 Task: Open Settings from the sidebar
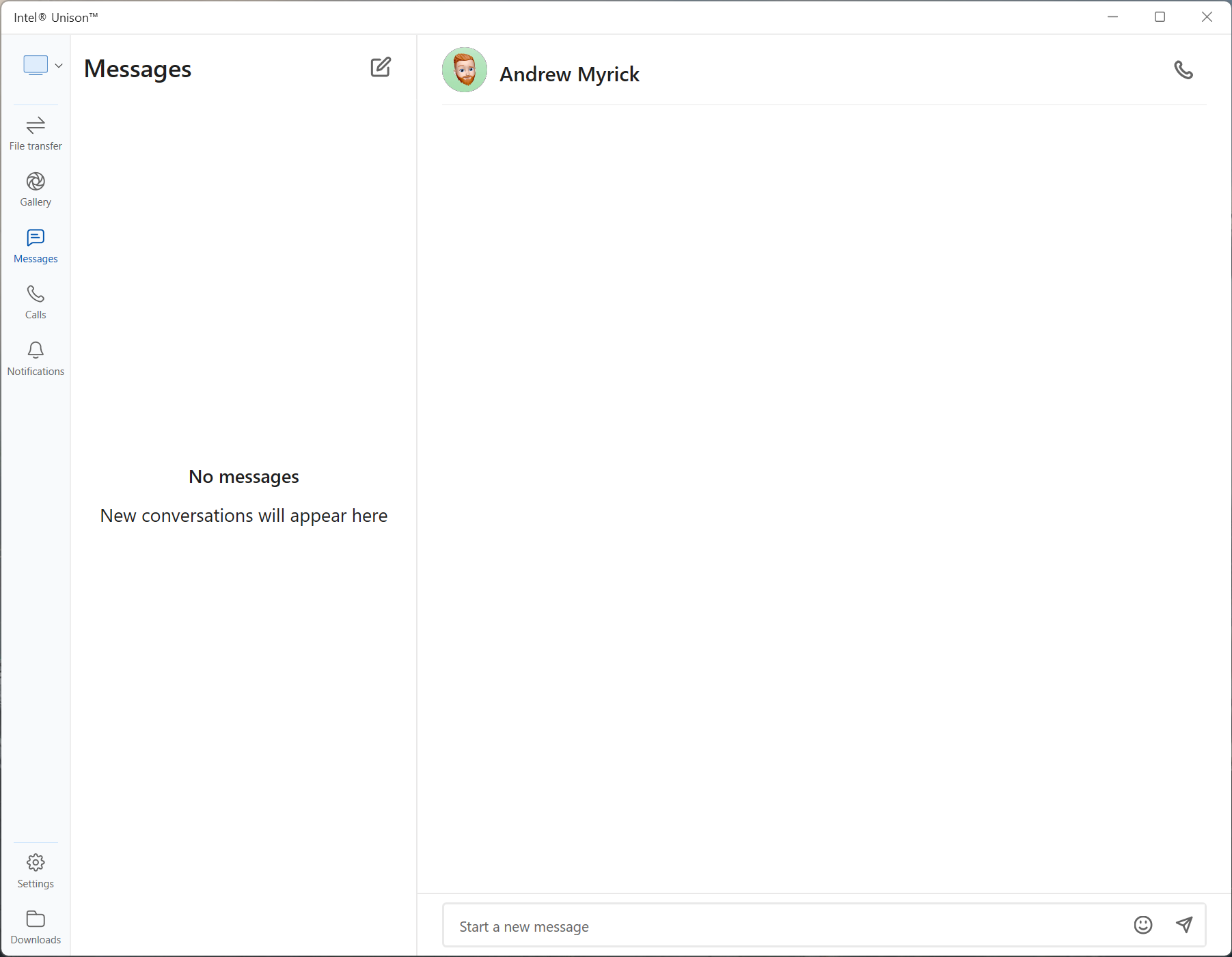click(36, 871)
